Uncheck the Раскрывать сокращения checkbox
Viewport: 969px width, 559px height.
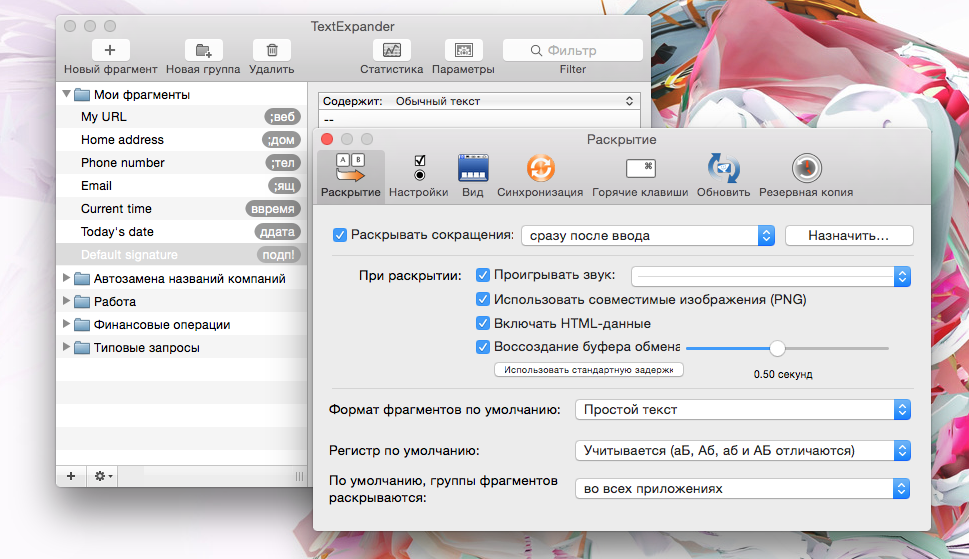pyautogui.click(x=340, y=235)
